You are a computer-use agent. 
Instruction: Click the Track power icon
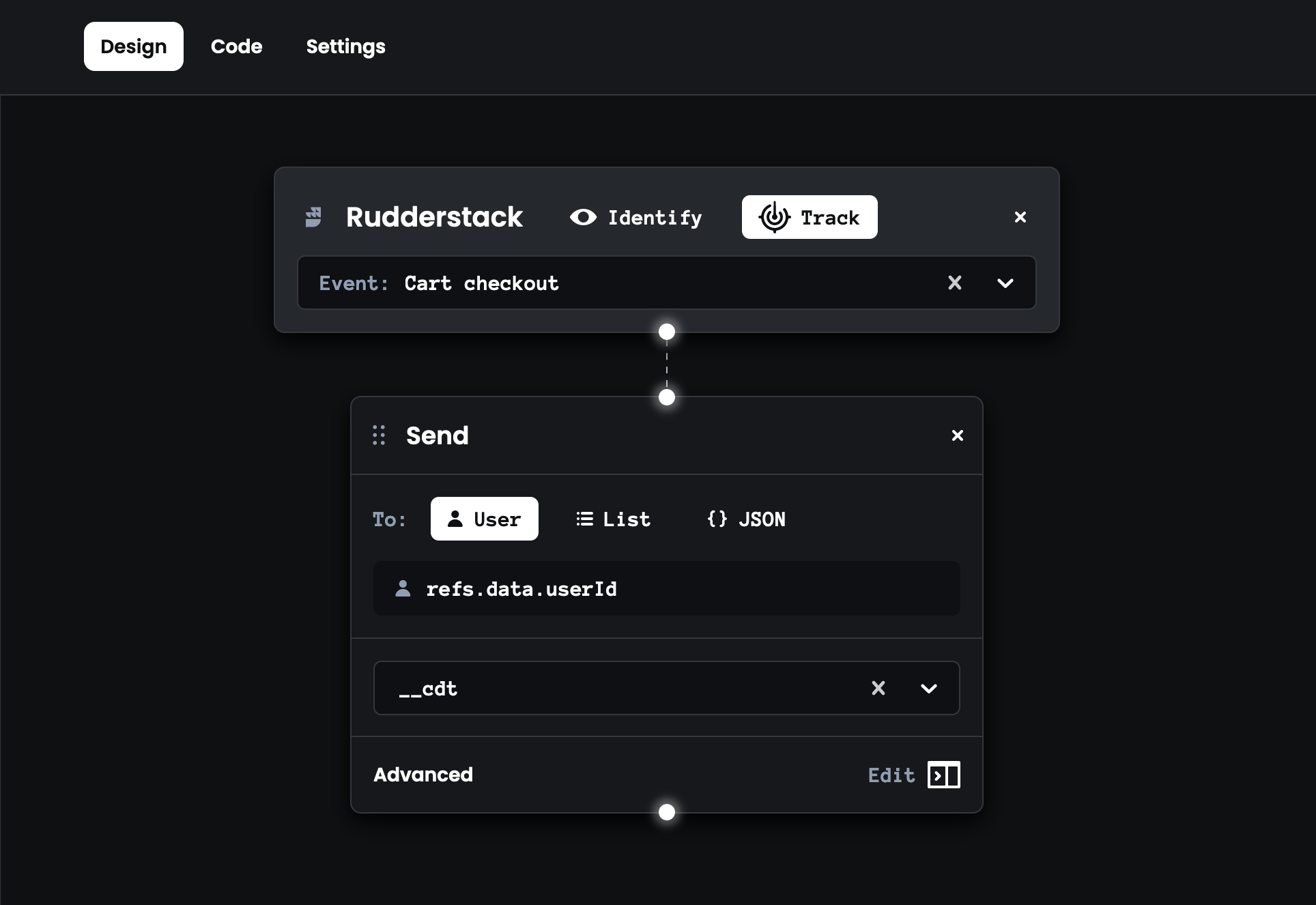click(x=775, y=217)
